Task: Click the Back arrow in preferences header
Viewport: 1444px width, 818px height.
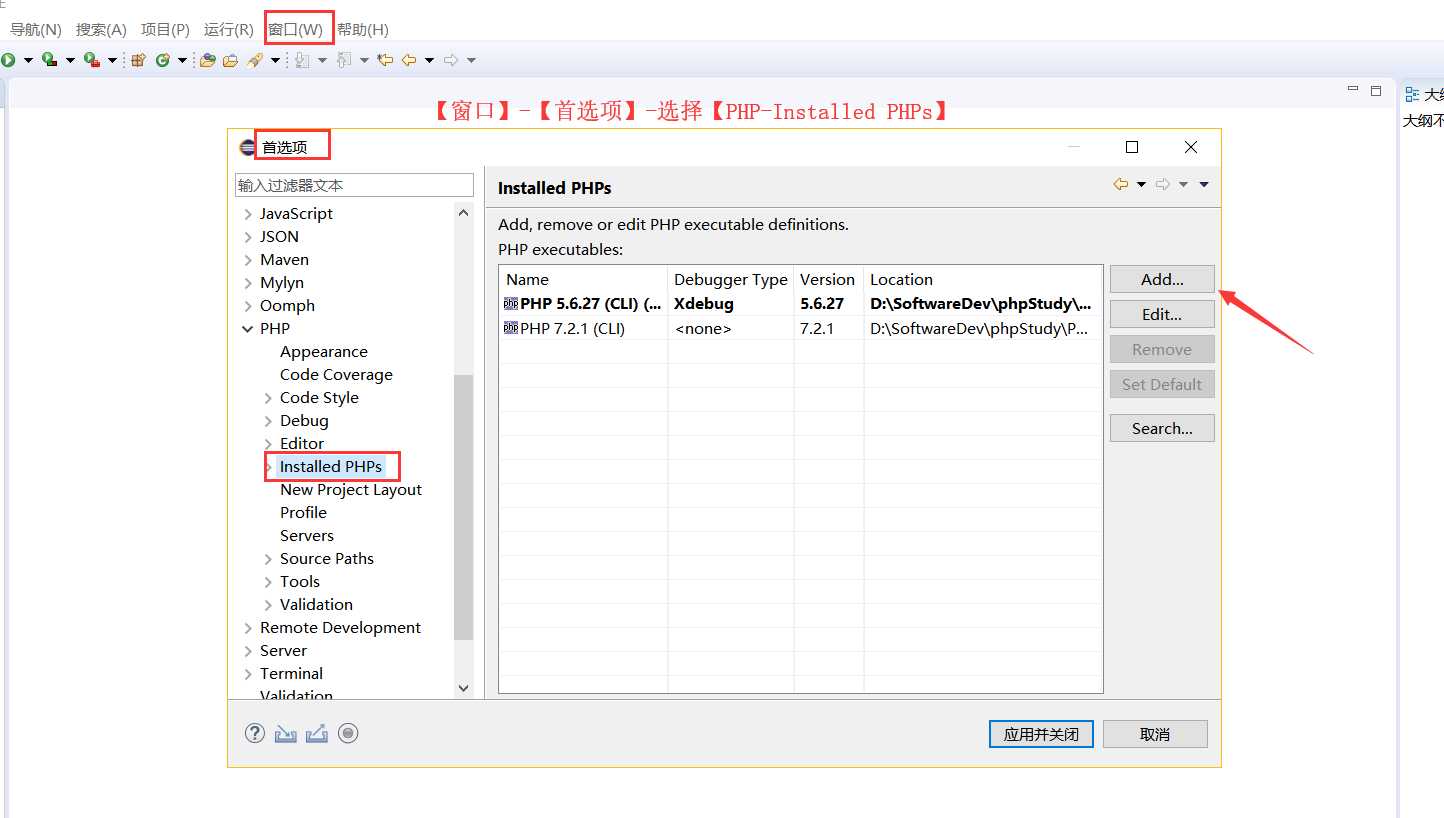Action: coord(1121,184)
